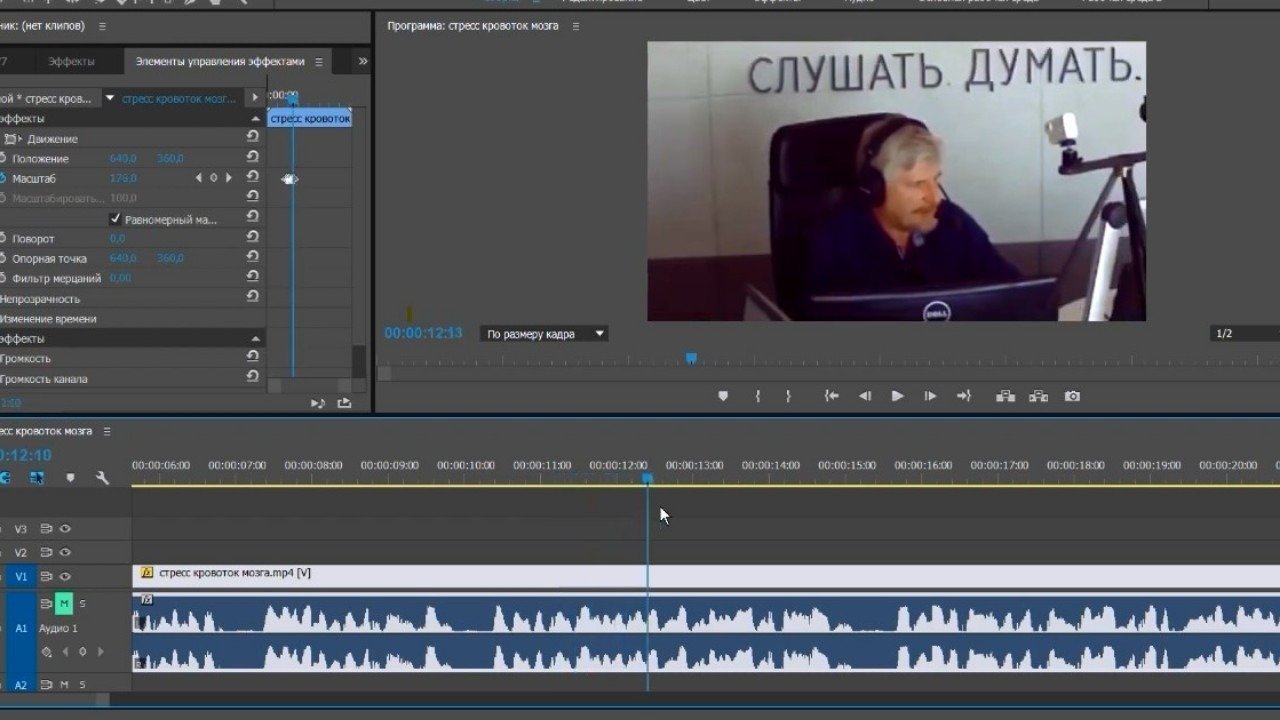
Task: Toggle V1 track targeting
Action: [21, 577]
